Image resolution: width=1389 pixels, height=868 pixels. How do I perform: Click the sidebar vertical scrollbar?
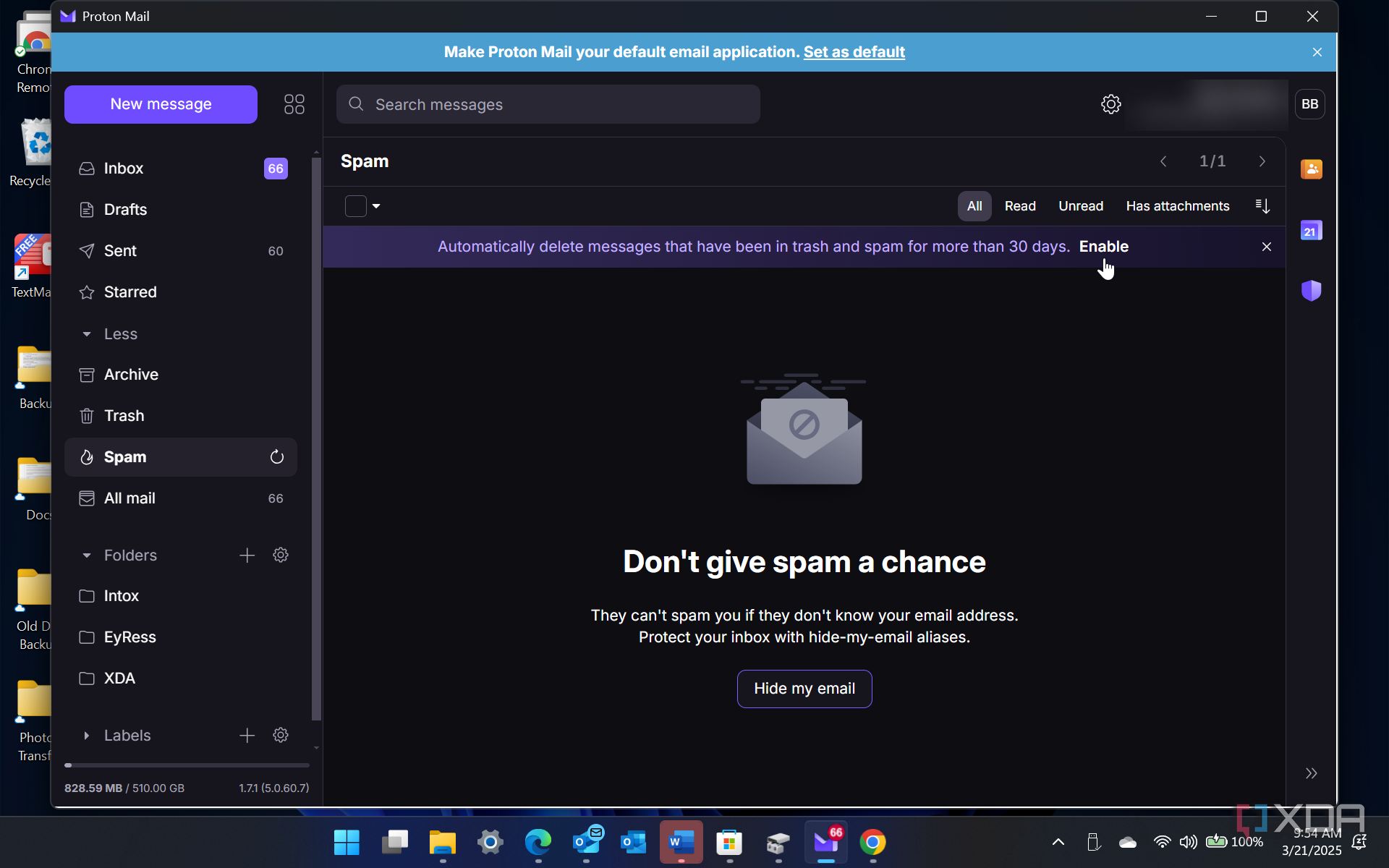click(x=316, y=439)
